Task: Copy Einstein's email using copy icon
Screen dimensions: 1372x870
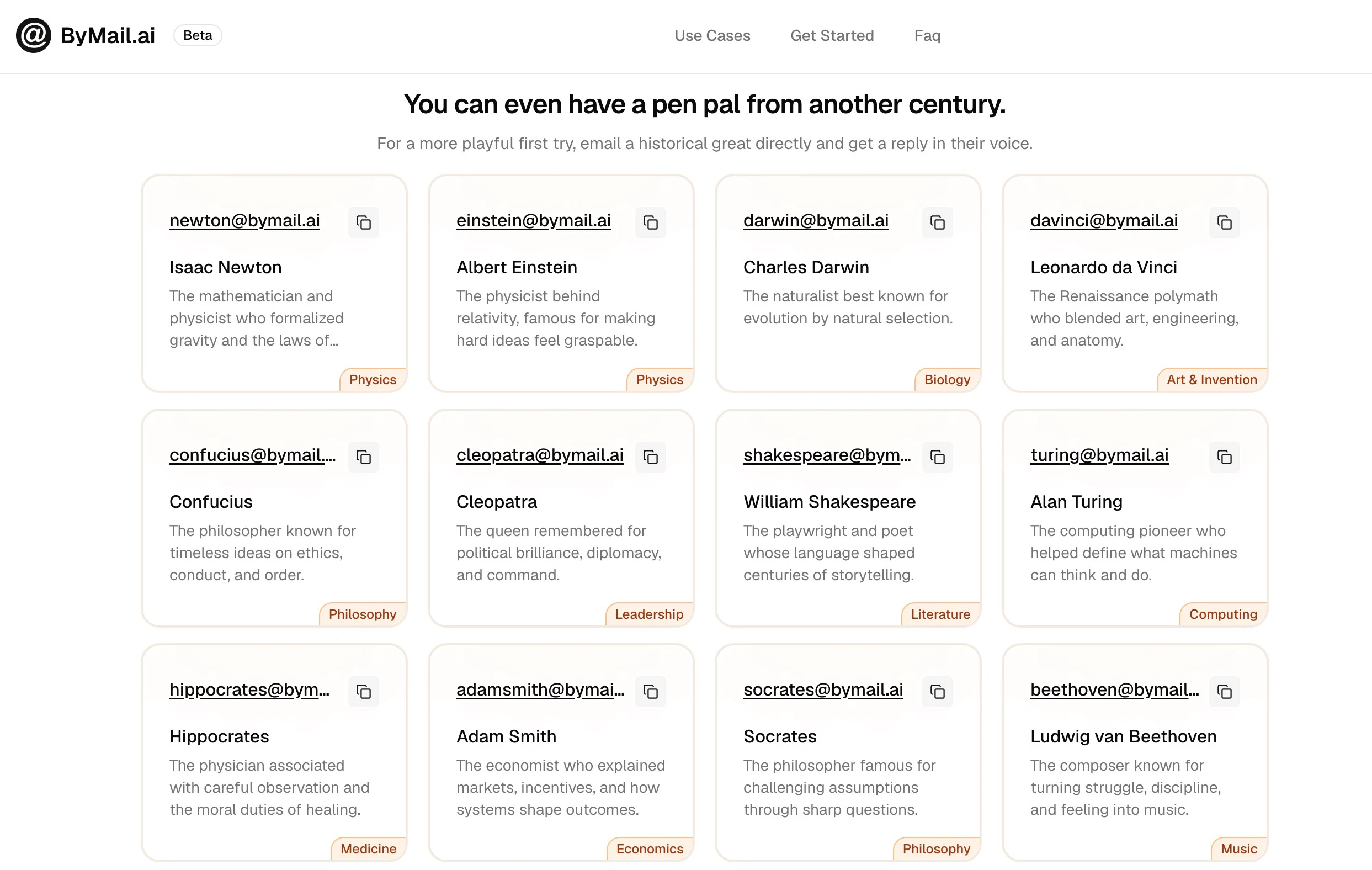Action: pos(650,222)
